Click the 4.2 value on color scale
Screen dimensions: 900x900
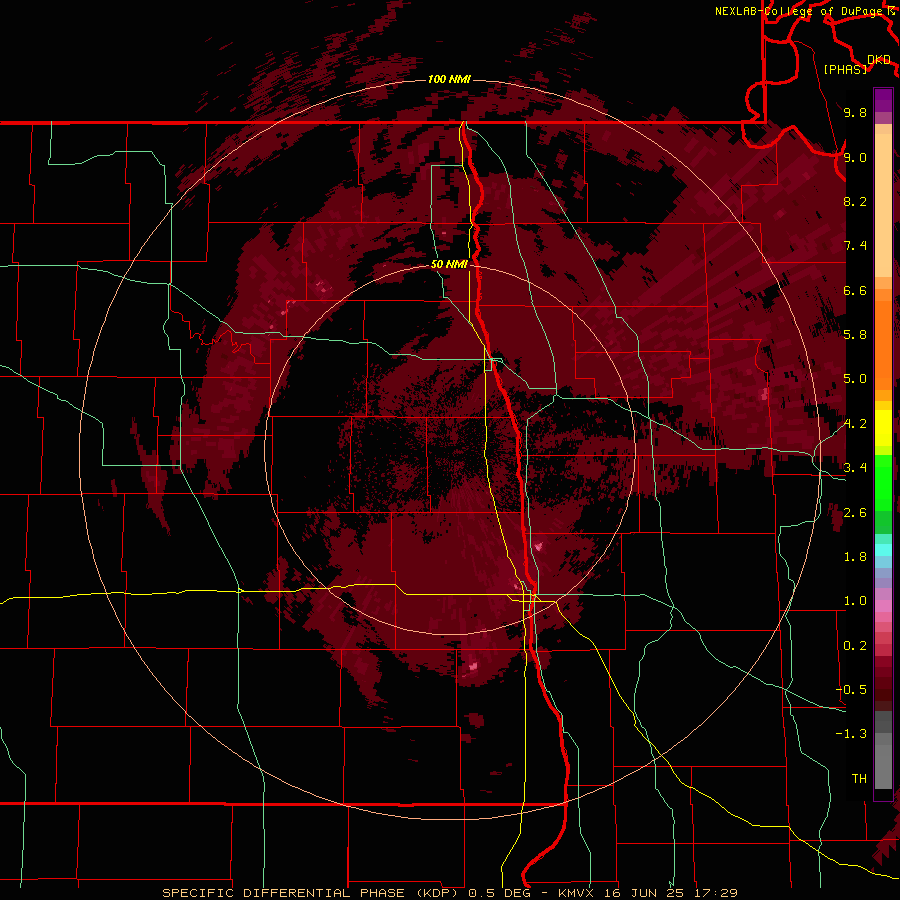click(x=855, y=424)
